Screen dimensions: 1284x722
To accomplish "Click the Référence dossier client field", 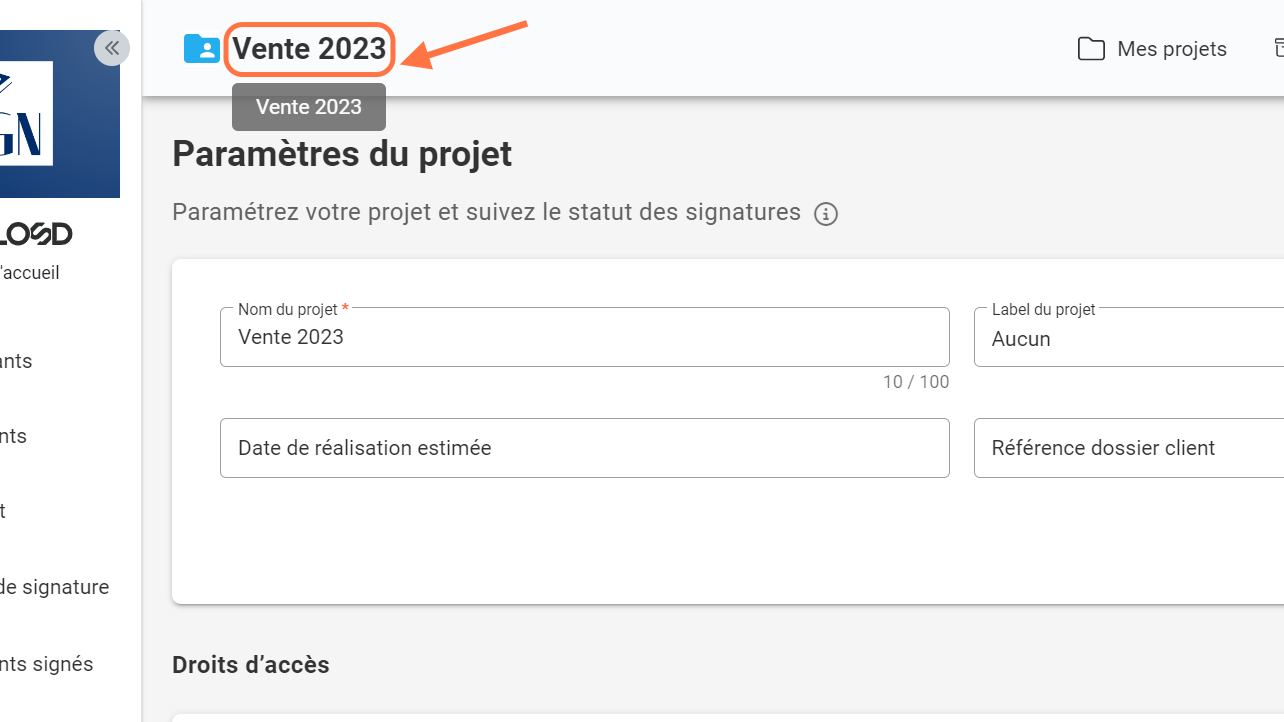I will (x=1130, y=448).
